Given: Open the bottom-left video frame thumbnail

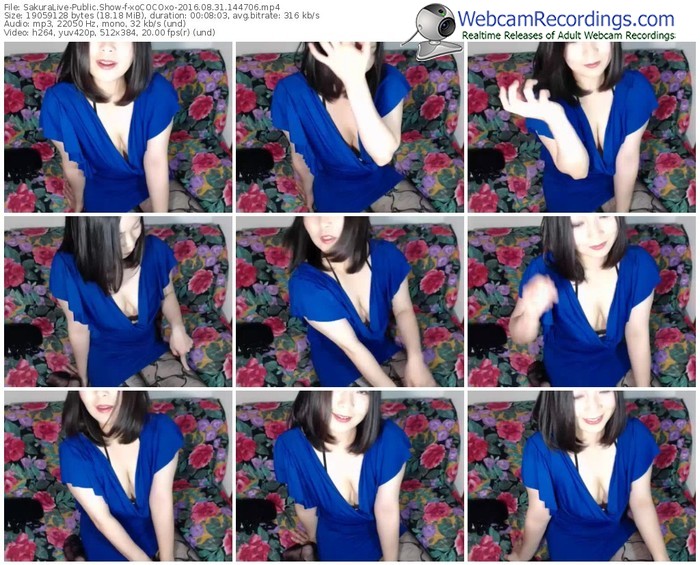Looking at the screenshot, I should (118, 476).
